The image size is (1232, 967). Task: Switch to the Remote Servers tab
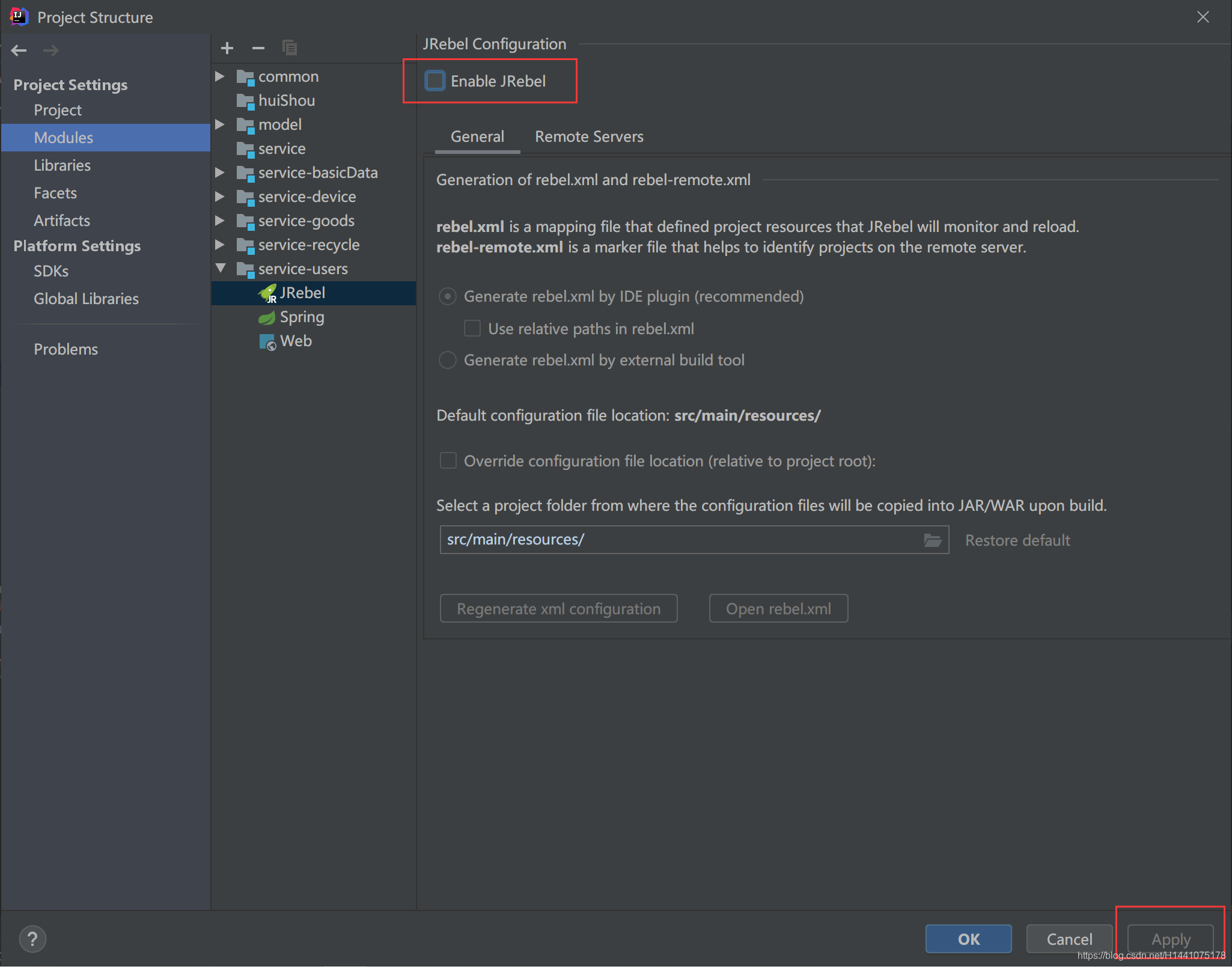coord(589,137)
